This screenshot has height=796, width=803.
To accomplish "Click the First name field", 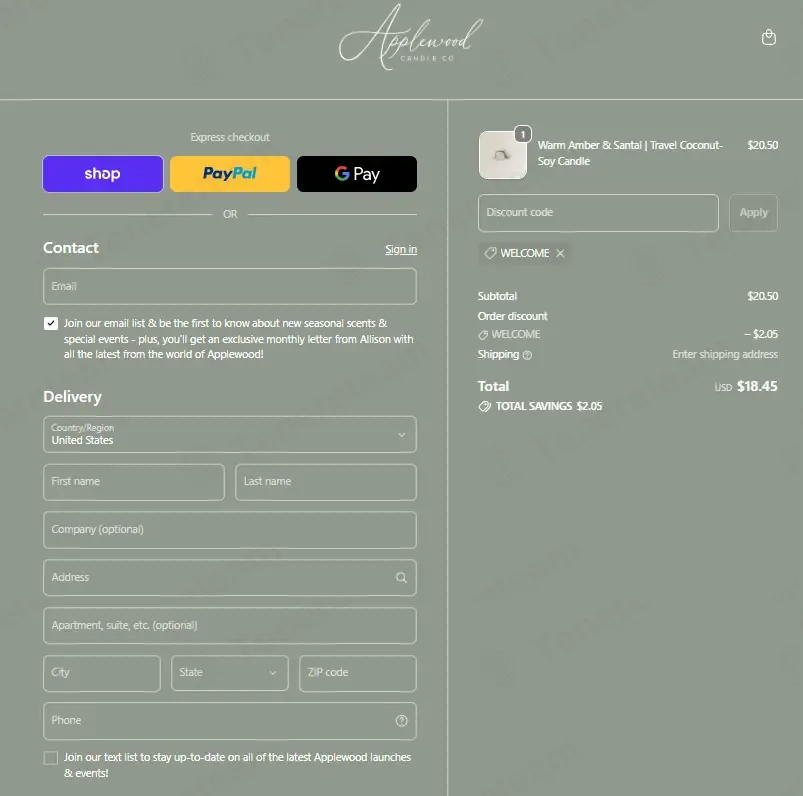I will click(134, 482).
